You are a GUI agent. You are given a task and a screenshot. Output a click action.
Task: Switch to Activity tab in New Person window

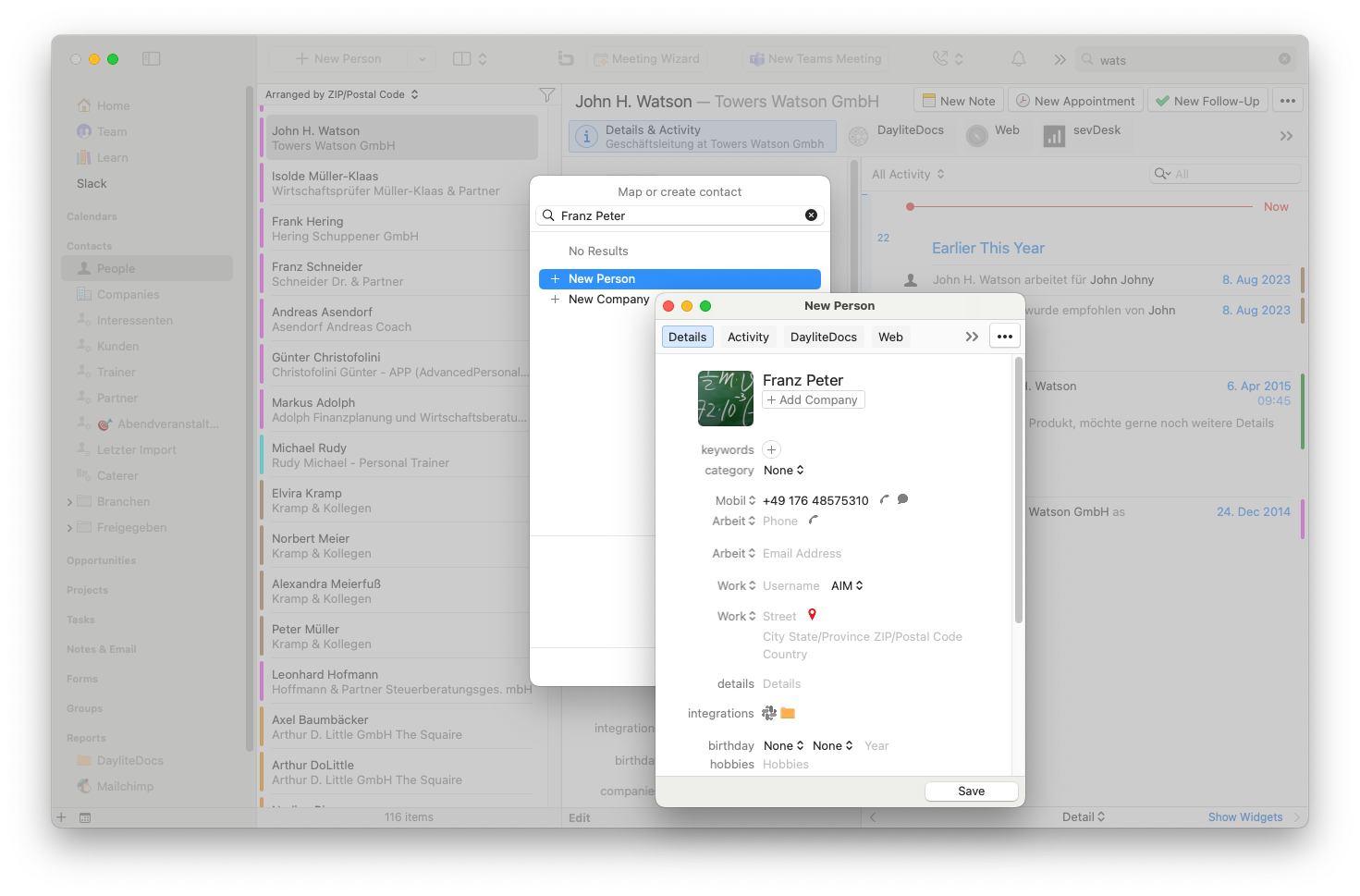[x=748, y=338]
